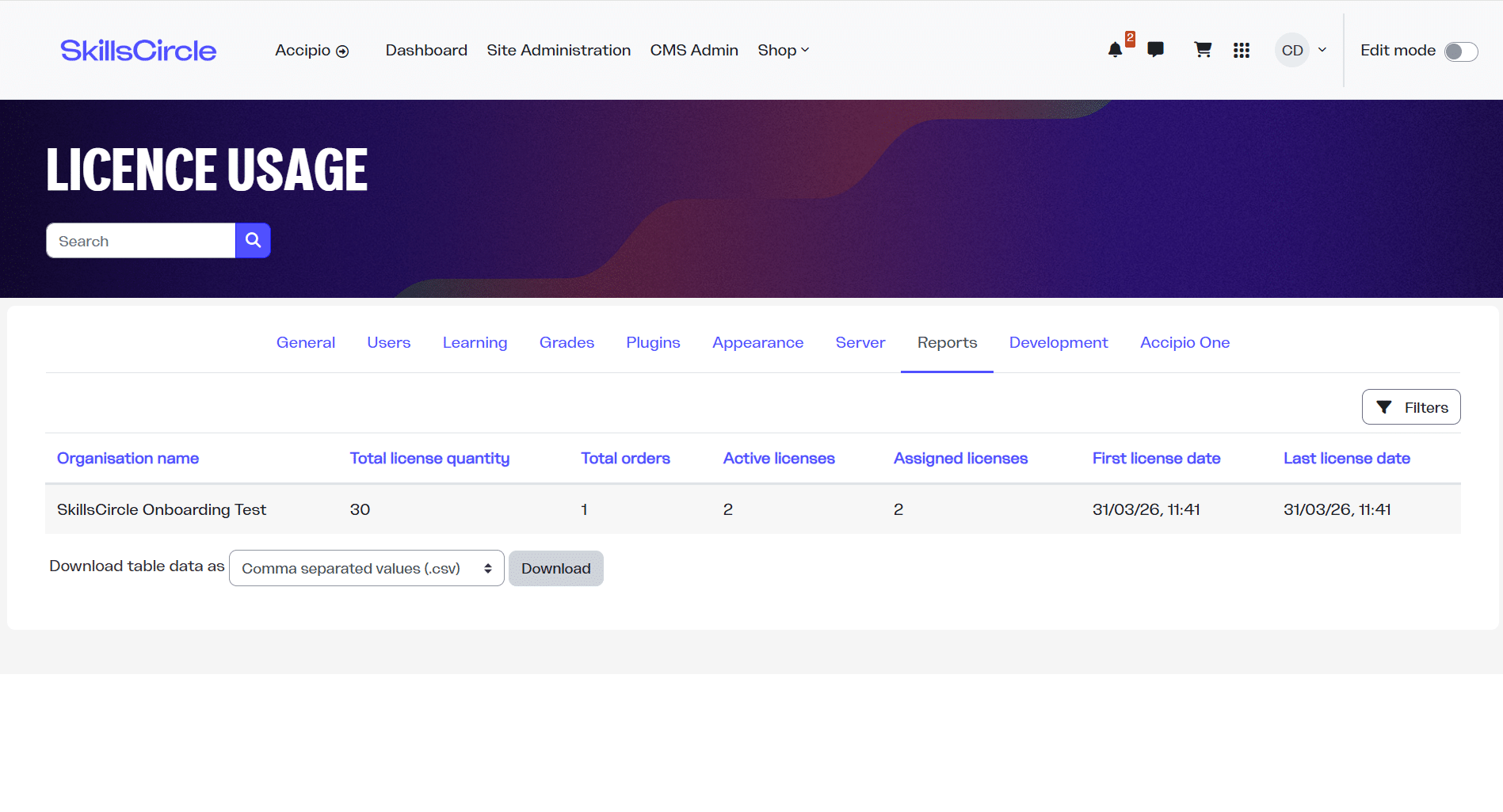Open the notifications bell icon
This screenshot has height=812, width=1503.
(1115, 51)
